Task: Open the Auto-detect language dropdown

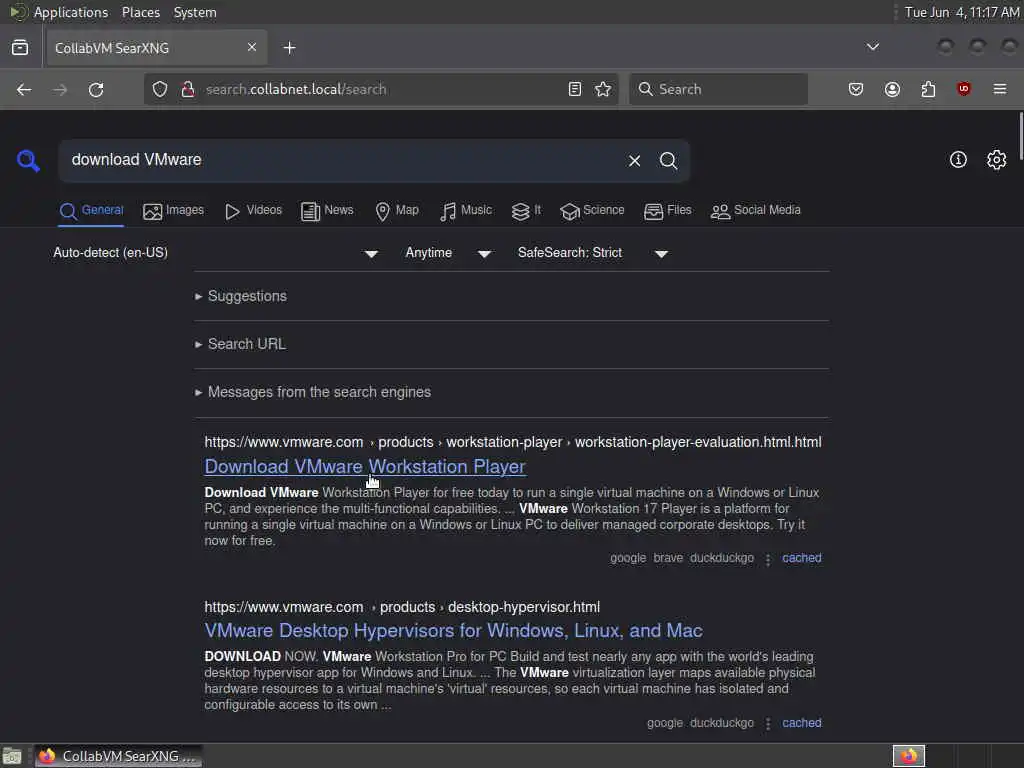Action: pos(216,253)
